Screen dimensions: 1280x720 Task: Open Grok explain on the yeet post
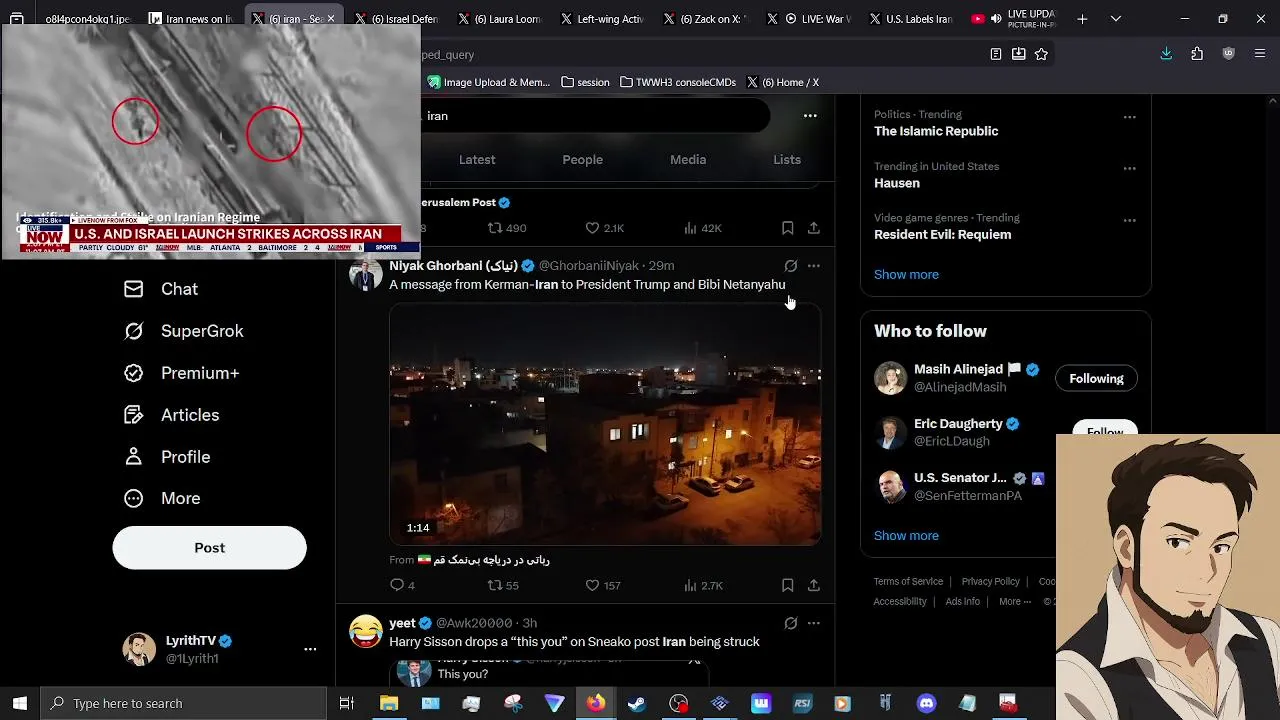point(791,623)
